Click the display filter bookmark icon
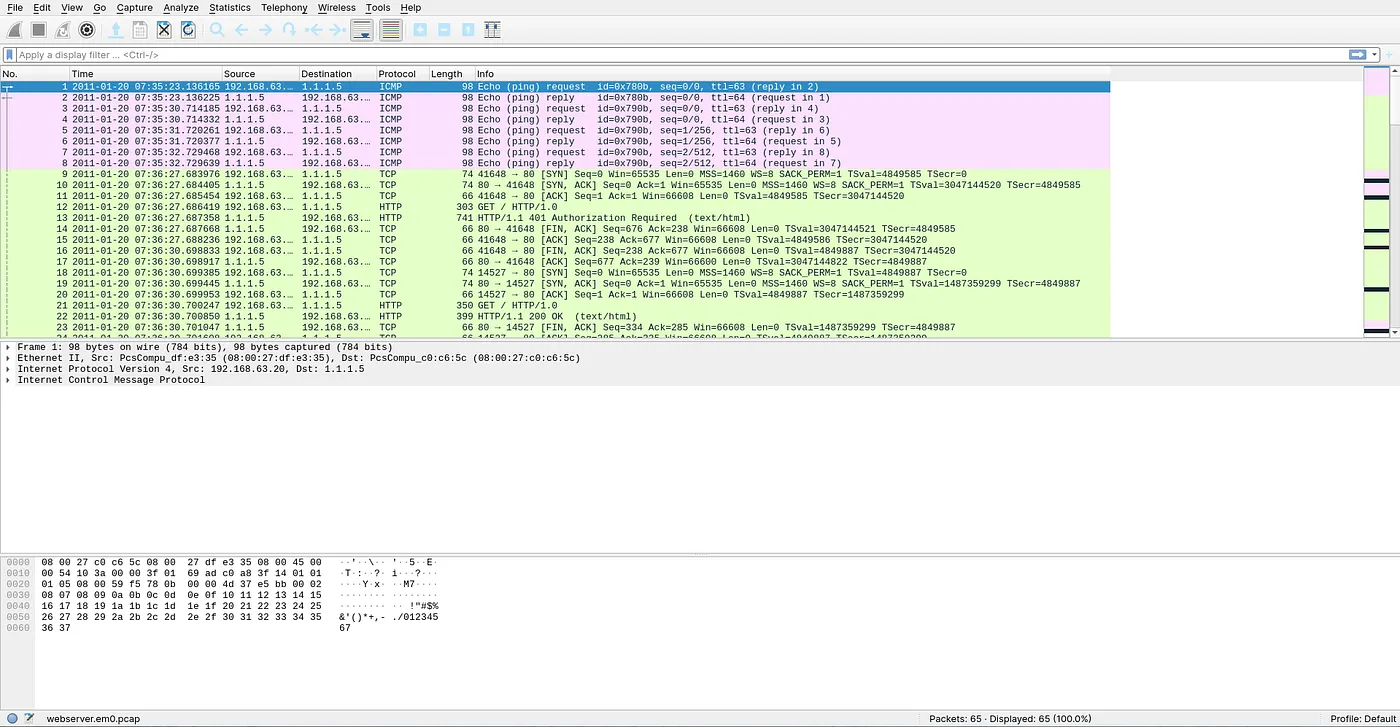The width and height of the screenshot is (1400, 727). point(10,55)
